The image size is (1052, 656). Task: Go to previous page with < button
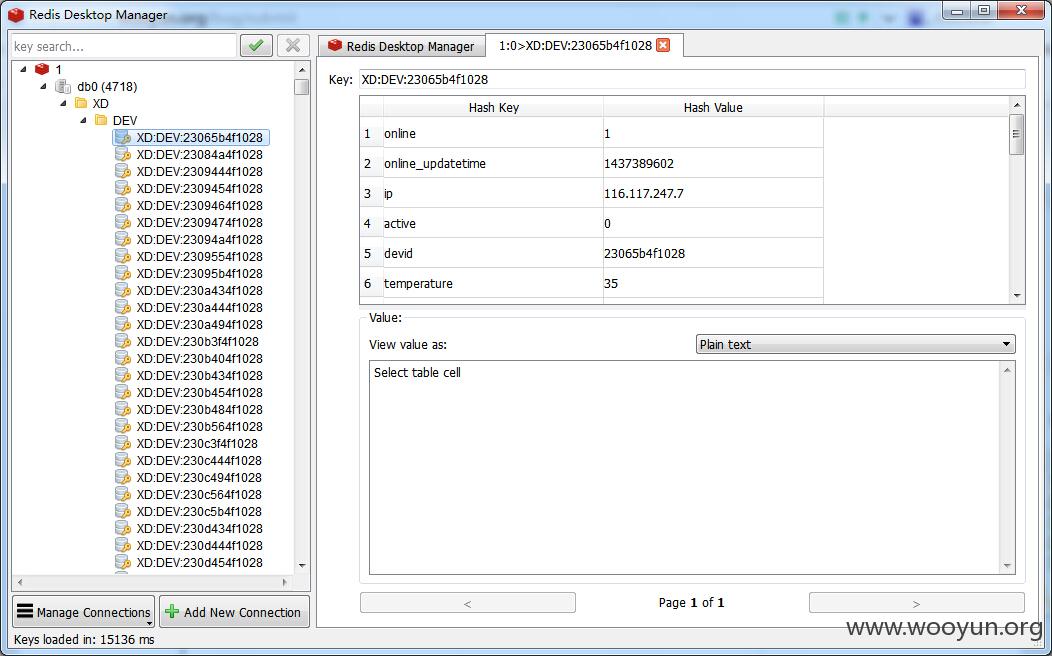468,603
